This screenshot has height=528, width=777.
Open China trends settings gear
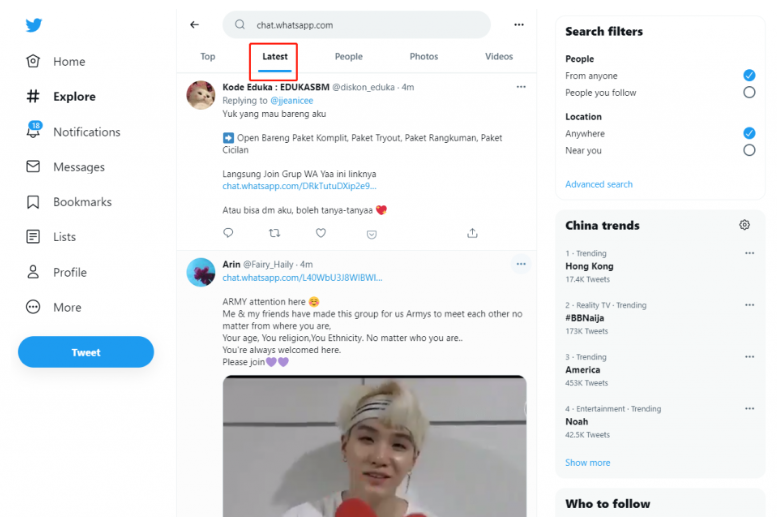point(744,225)
